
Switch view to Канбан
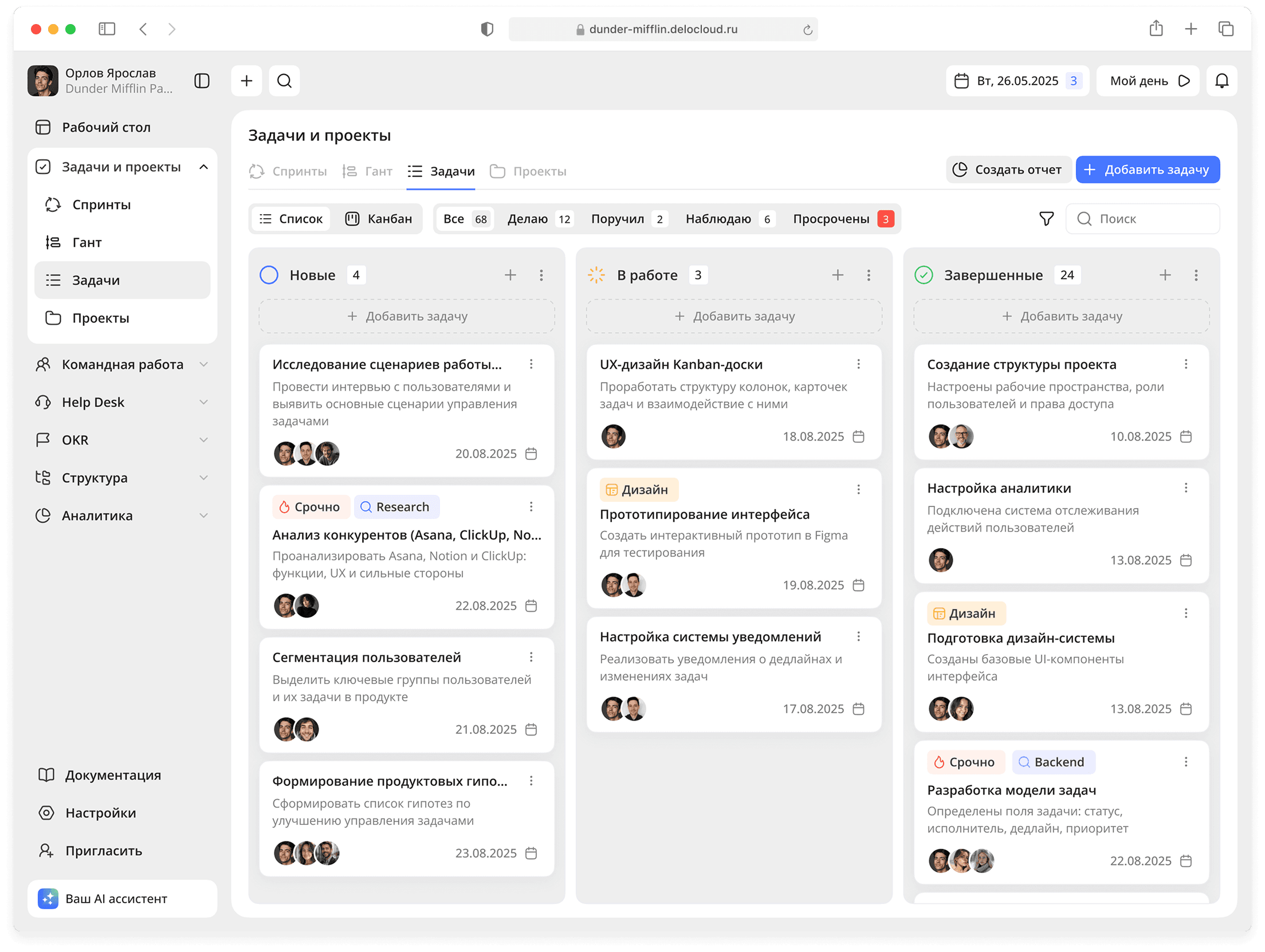(379, 218)
